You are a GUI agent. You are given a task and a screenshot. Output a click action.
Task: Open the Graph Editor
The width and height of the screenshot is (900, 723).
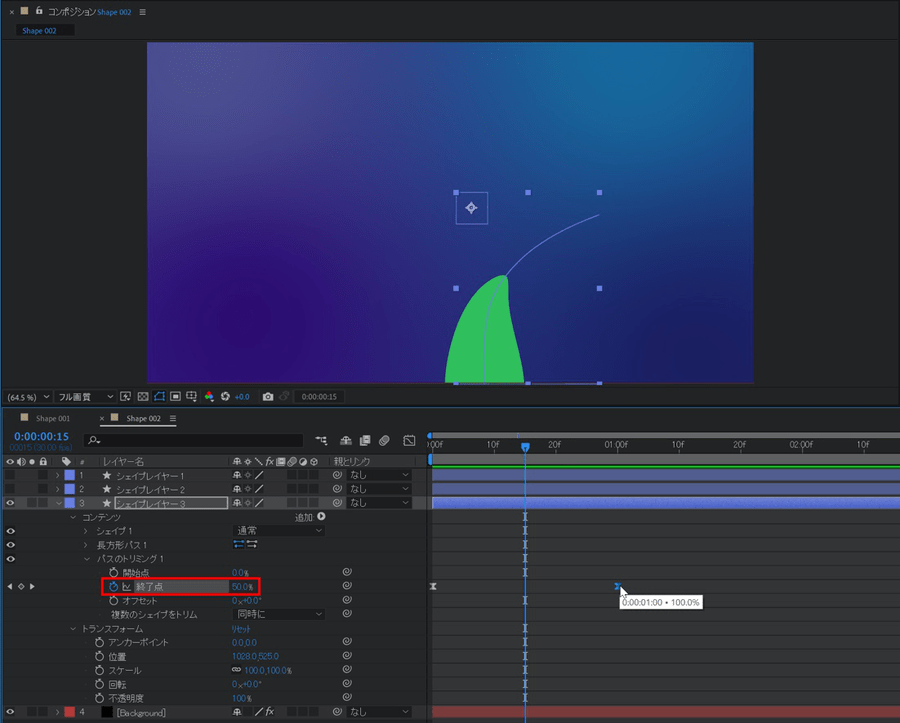pyautogui.click(x=409, y=441)
